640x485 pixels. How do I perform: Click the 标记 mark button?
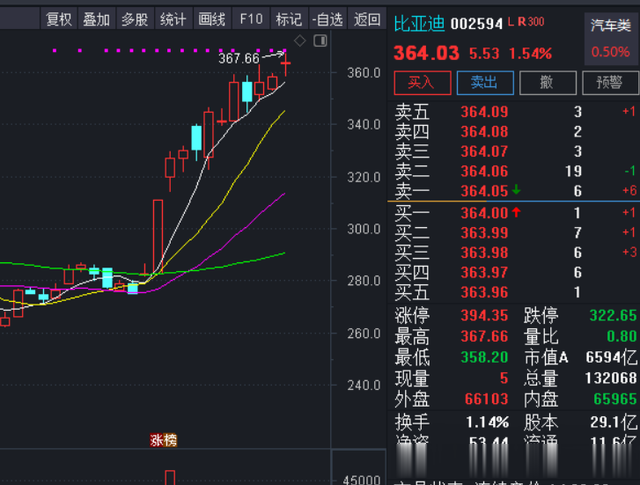(289, 19)
